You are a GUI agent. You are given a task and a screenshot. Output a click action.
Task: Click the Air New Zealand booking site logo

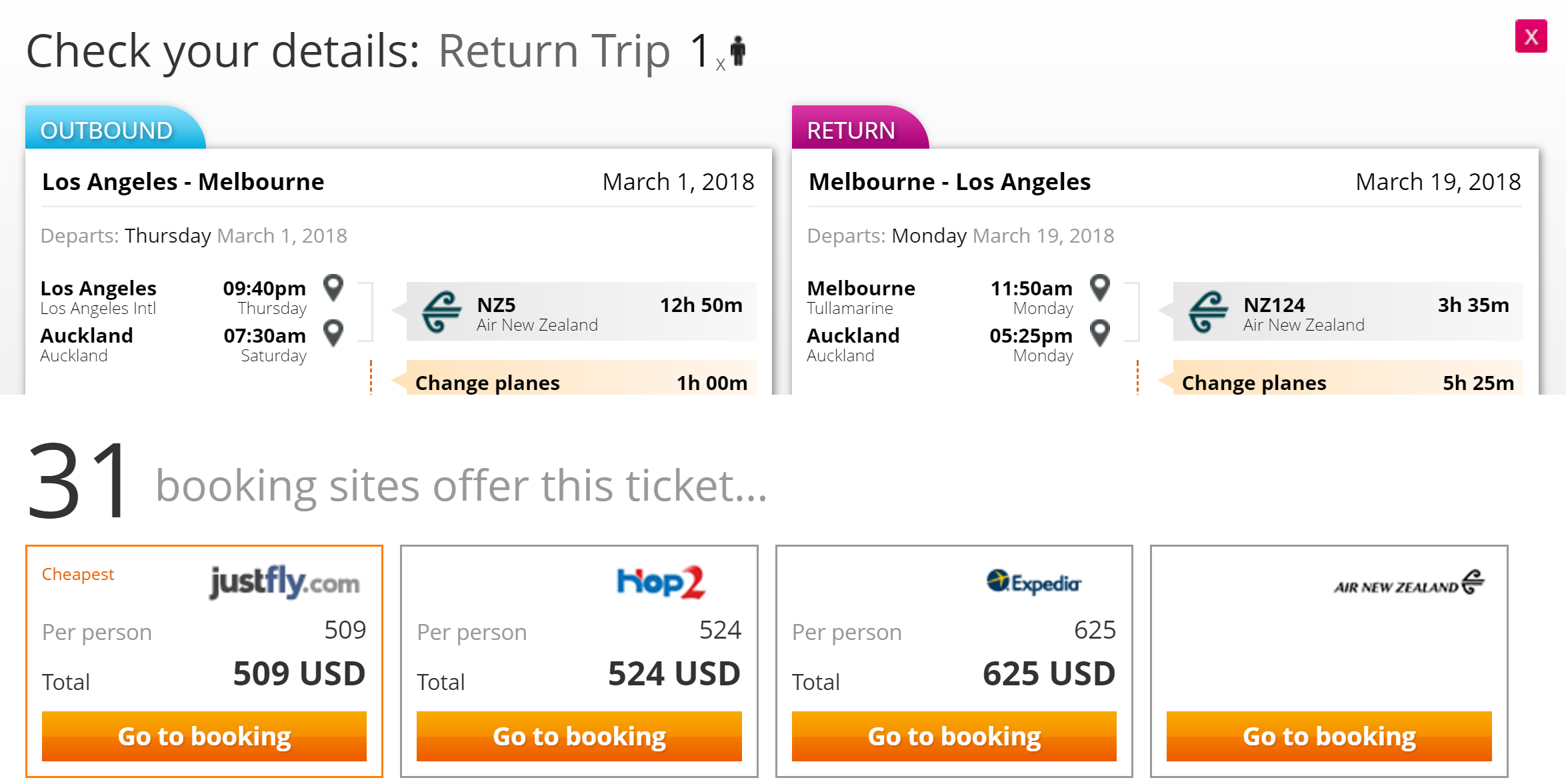(x=1409, y=583)
